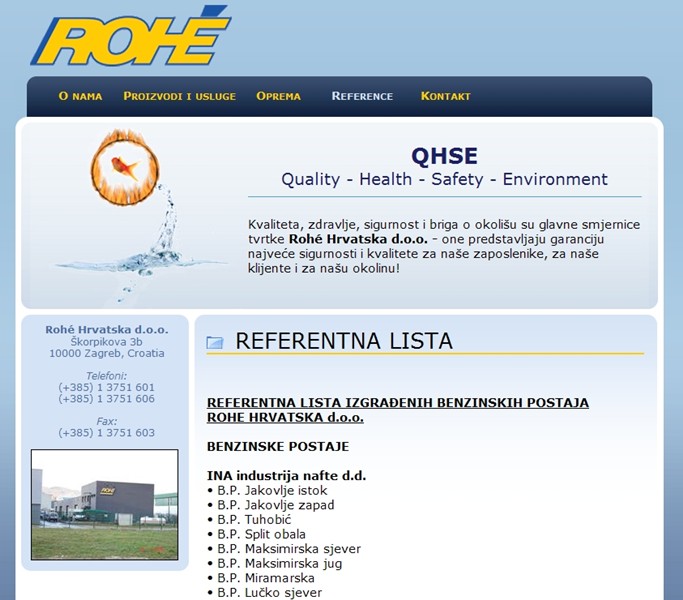
Task: Click fax number (+385) 1 3751 603
Action: click(106, 433)
